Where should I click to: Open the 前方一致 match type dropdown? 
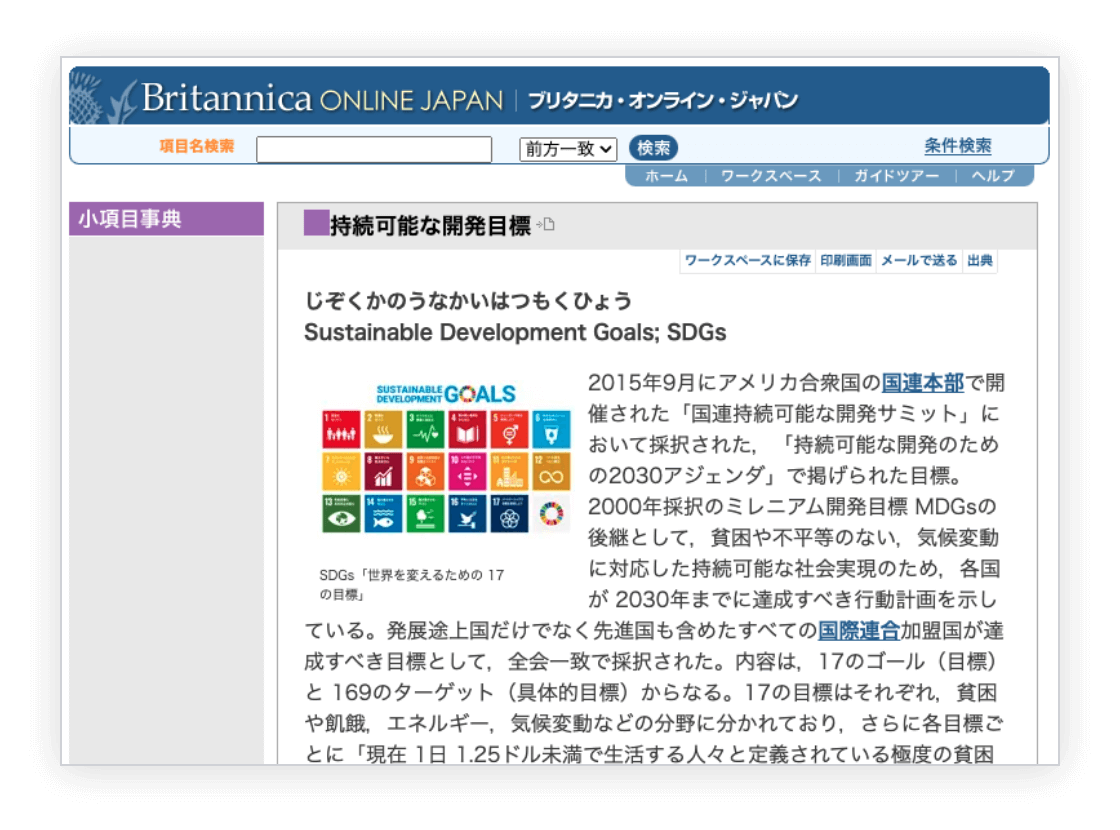[568, 149]
